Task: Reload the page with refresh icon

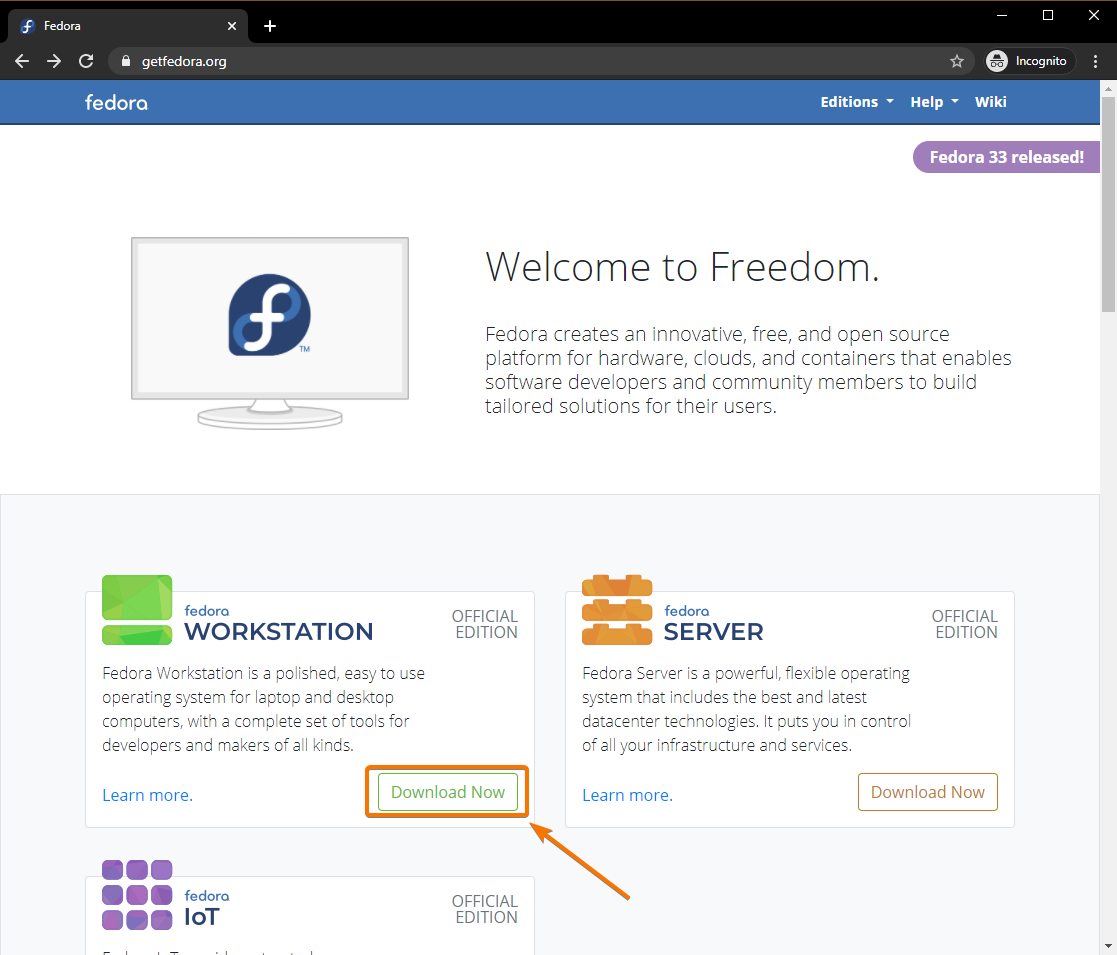Action: tap(86, 61)
